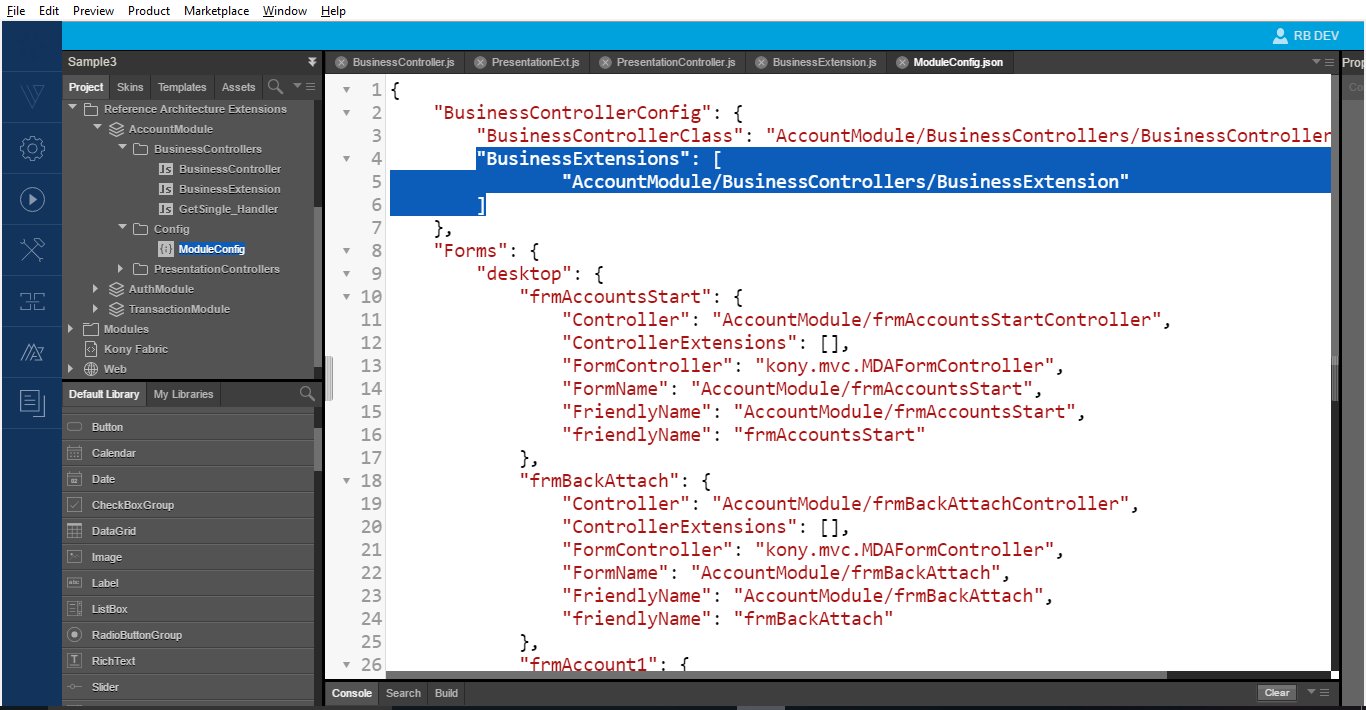The image size is (1366, 710).
Task: Select the RichText widget in the library
Action: [x=188, y=661]
